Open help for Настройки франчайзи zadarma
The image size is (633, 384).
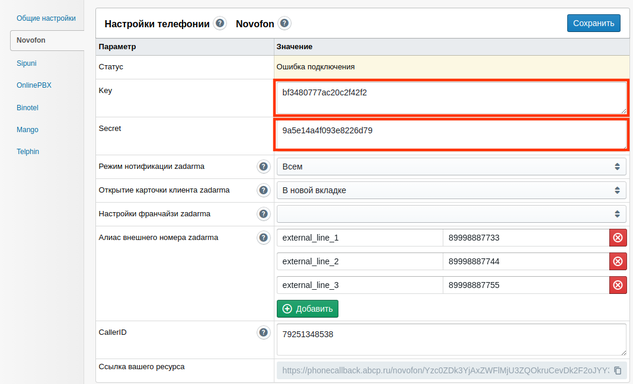(x=263, y=214)
